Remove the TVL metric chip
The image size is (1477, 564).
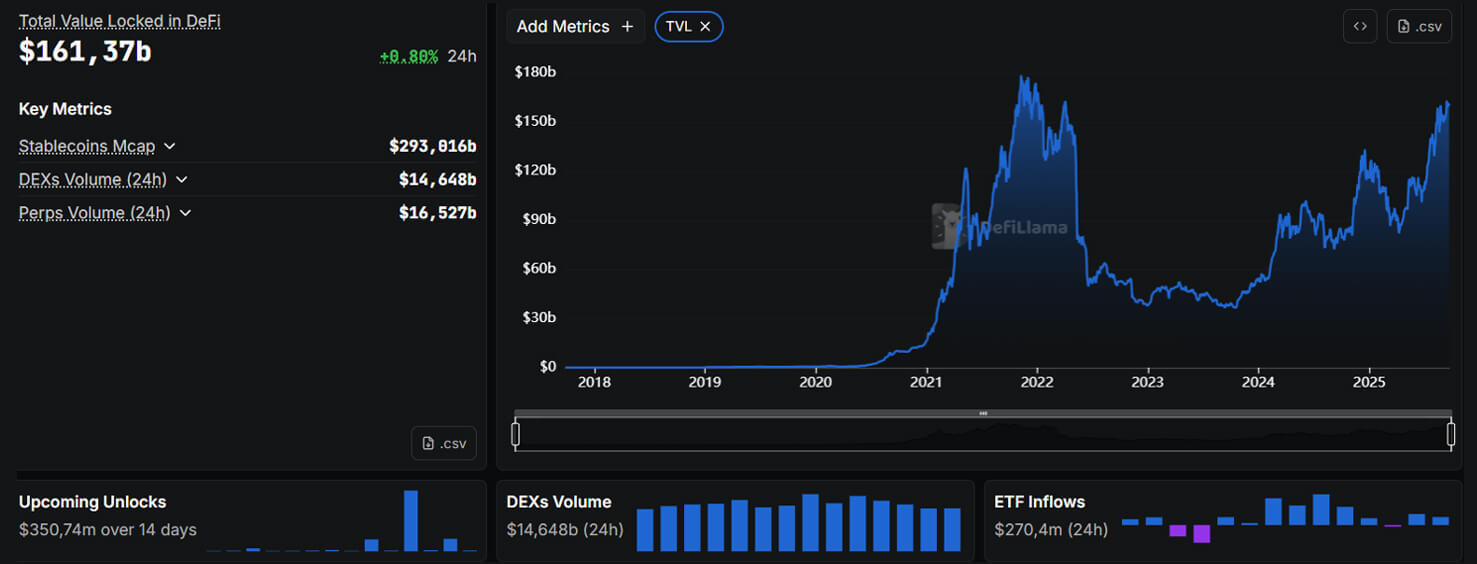(705, 27)
